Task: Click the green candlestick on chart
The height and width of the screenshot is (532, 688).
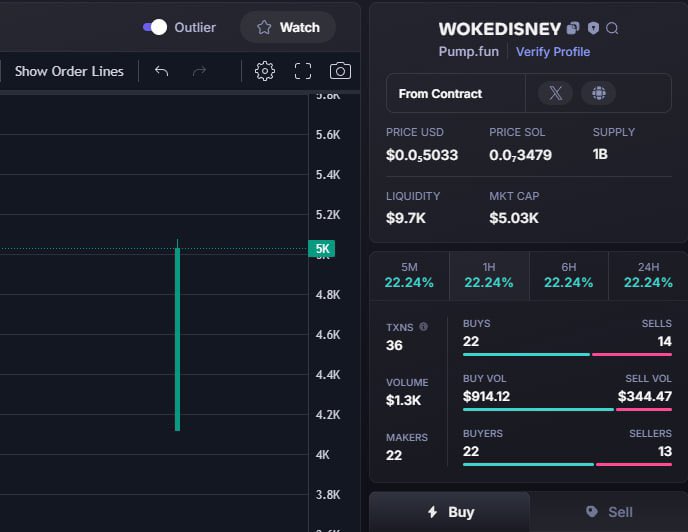Action: [177, 339]
